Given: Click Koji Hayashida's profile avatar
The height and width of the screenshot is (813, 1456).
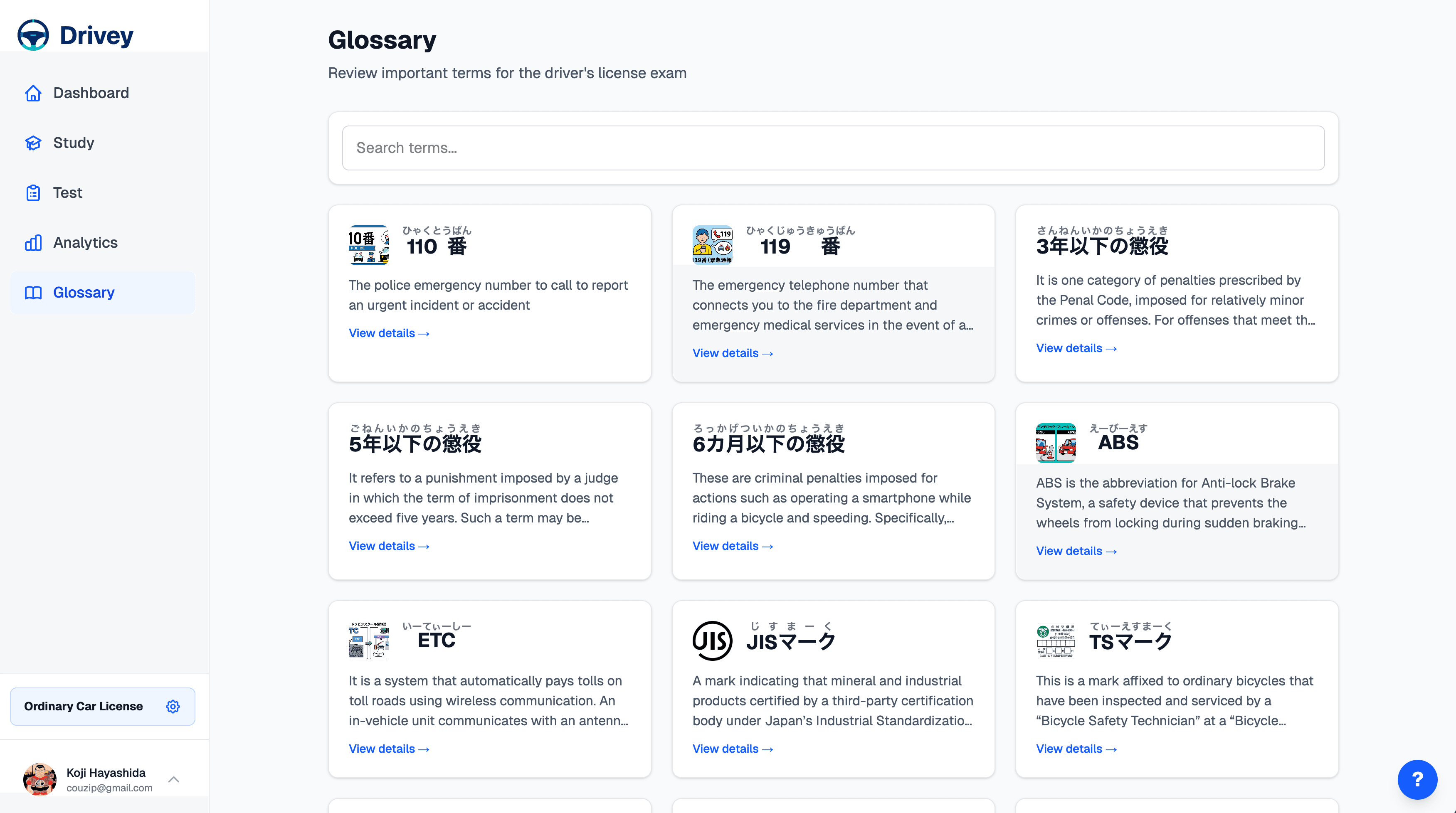Looking at the screenshot, I should pyautogui.click(x=39, y=780).
